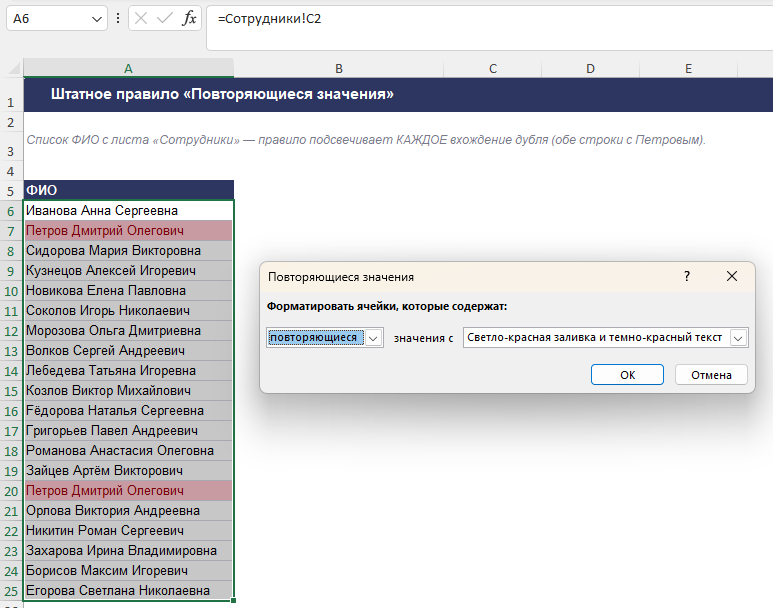The image size is (773, 608).
Task: Select column D header
Action: click(590, 69)
